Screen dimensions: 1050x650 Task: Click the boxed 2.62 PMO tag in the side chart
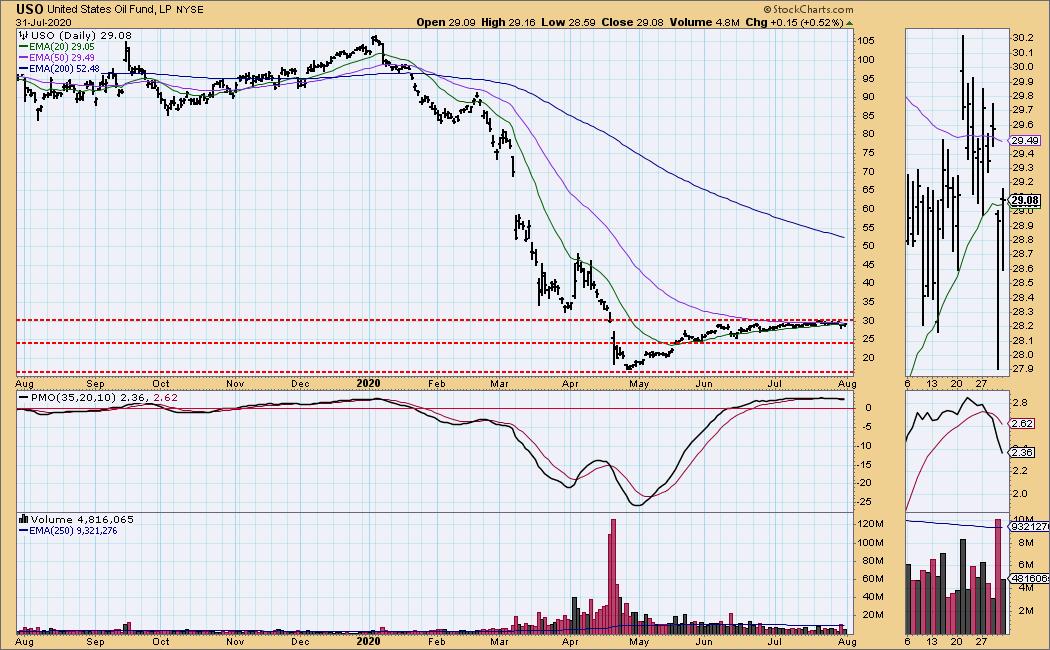(x=1023, y=424)
